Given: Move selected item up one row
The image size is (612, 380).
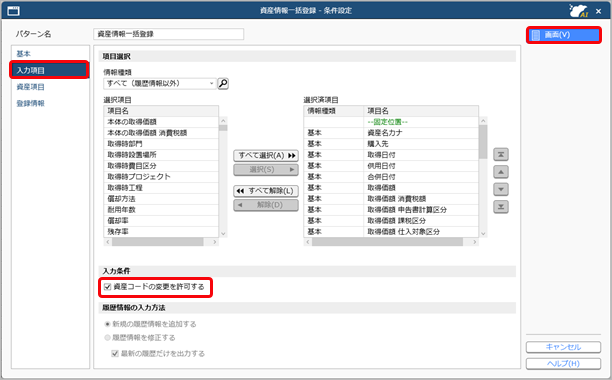Looking at the screenshot, I should point(501,172).
